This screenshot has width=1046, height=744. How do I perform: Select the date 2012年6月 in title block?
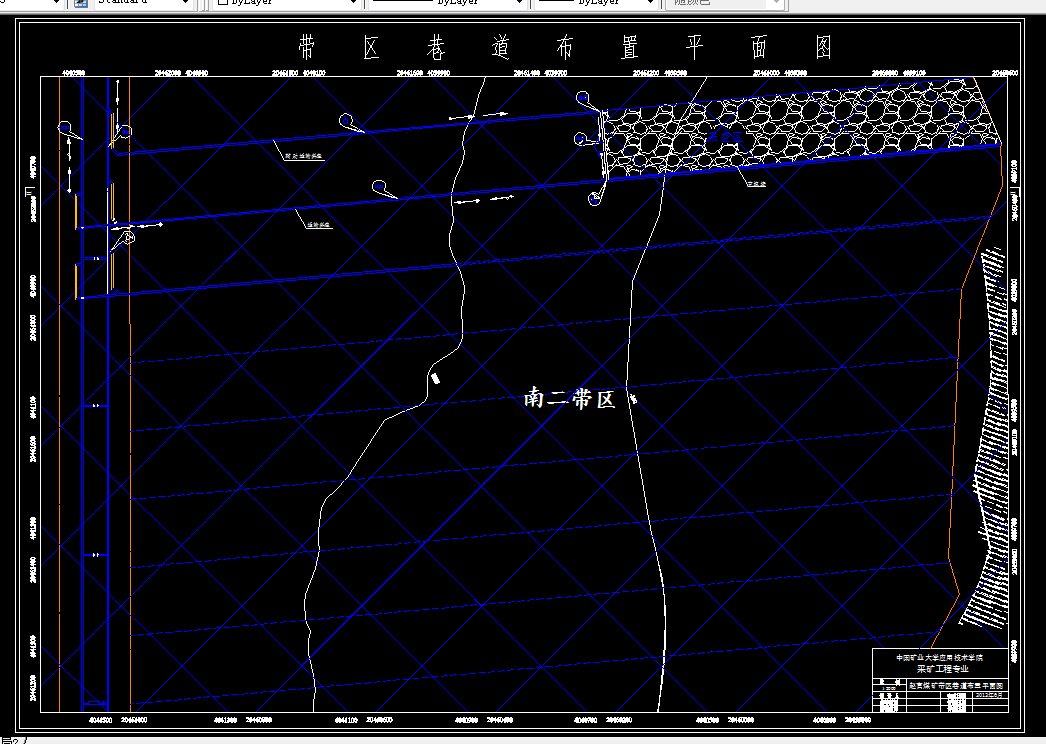pyautogui.click(x=989, y=695)
